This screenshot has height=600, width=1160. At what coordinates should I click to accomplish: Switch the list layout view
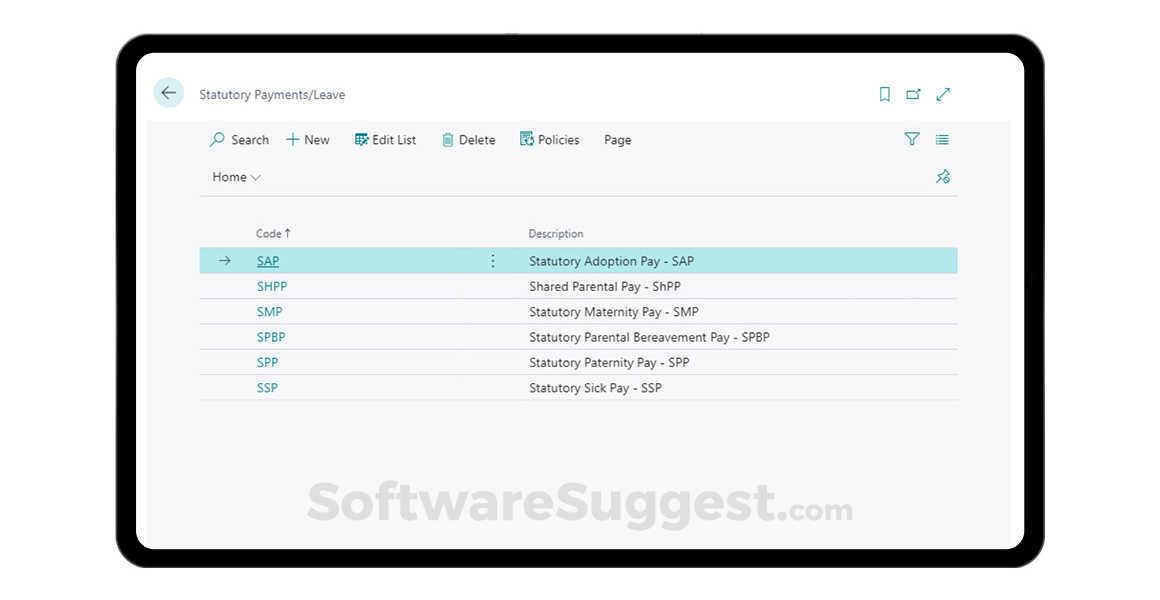tap(941, 139)
